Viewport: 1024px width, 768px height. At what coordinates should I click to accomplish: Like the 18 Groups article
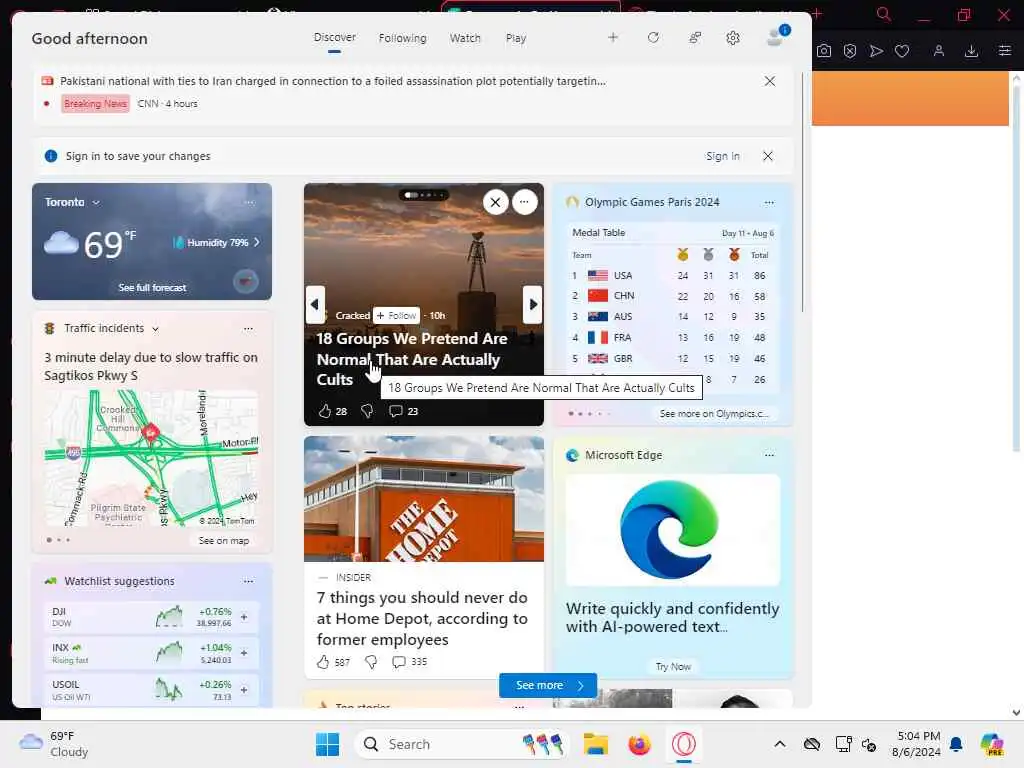click(325, 411)
